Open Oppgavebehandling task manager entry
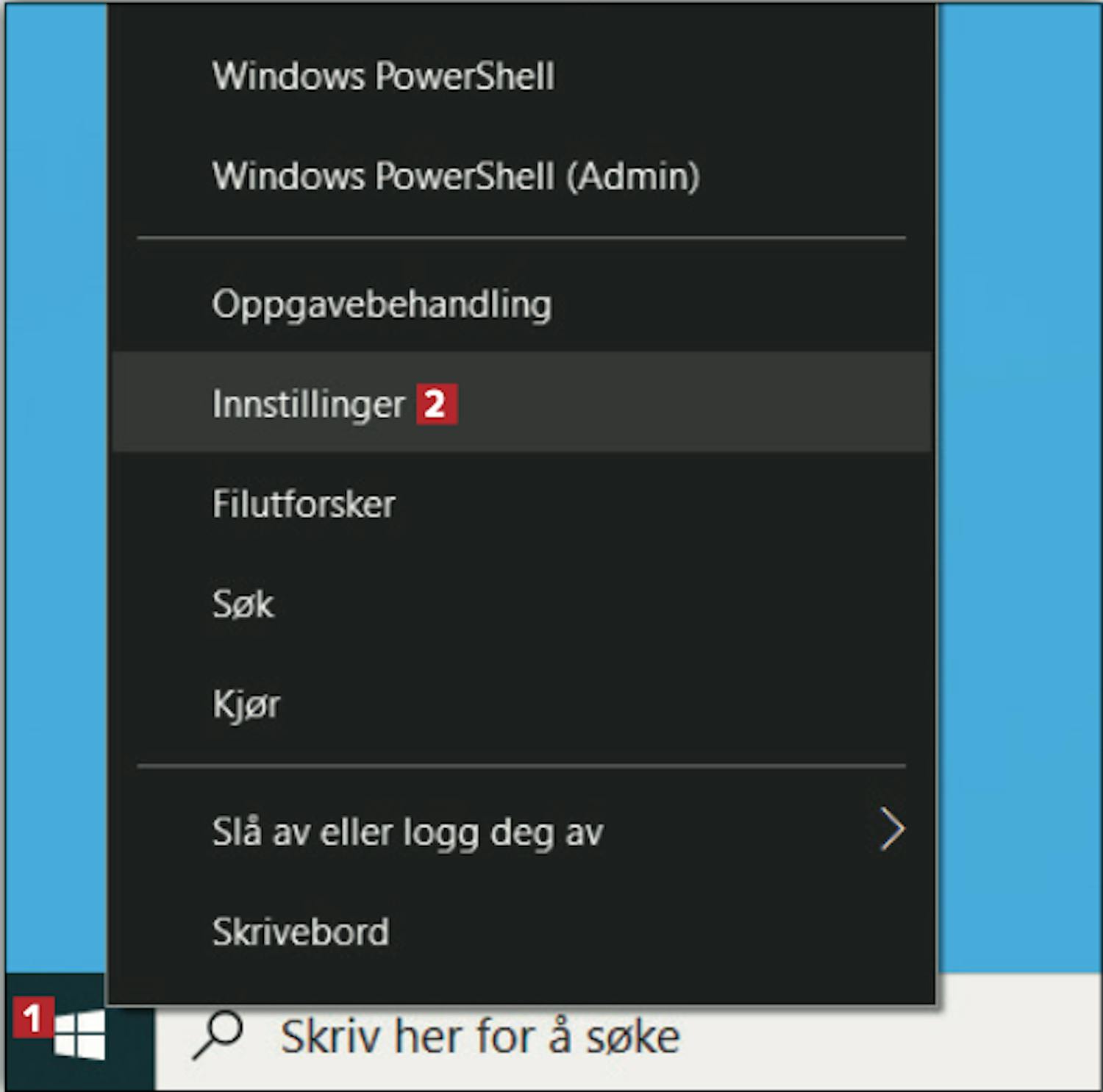This screenshot has height=1092, width=1103. click(x=521, y=303)
